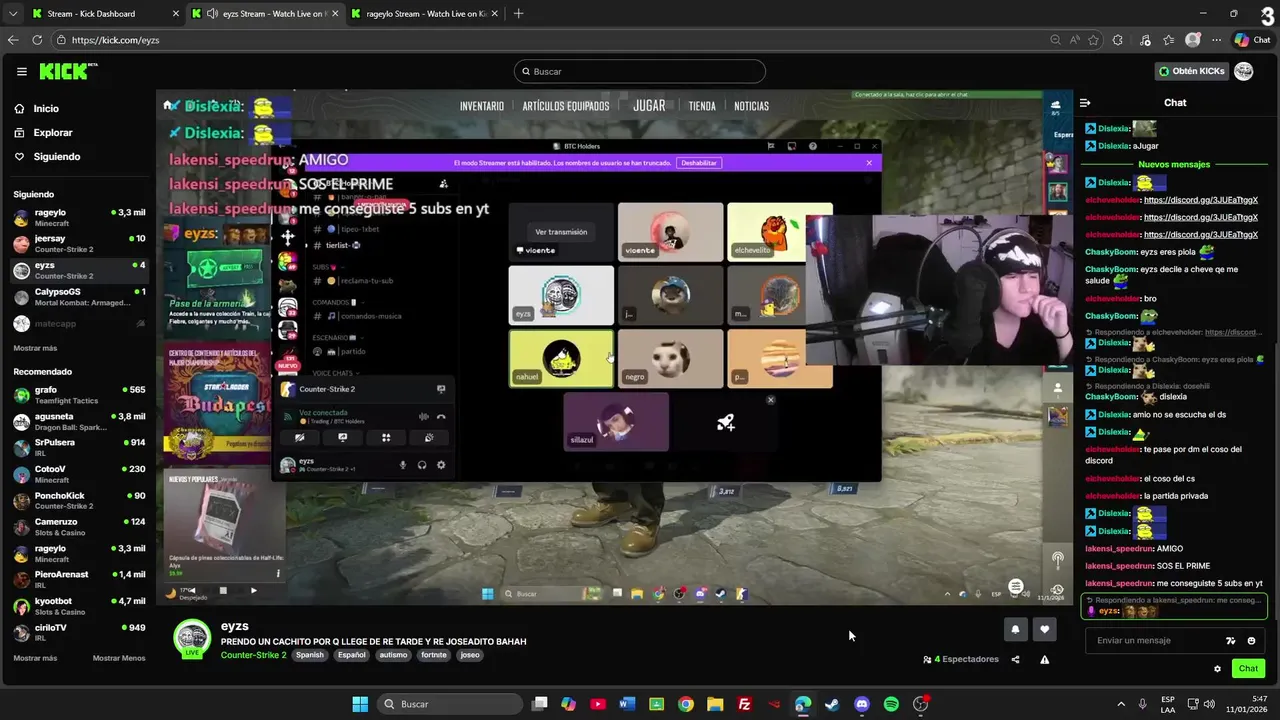1280x720 pixels.
Task: Open browser favorites list
Action: click(x=1168, y=40)
